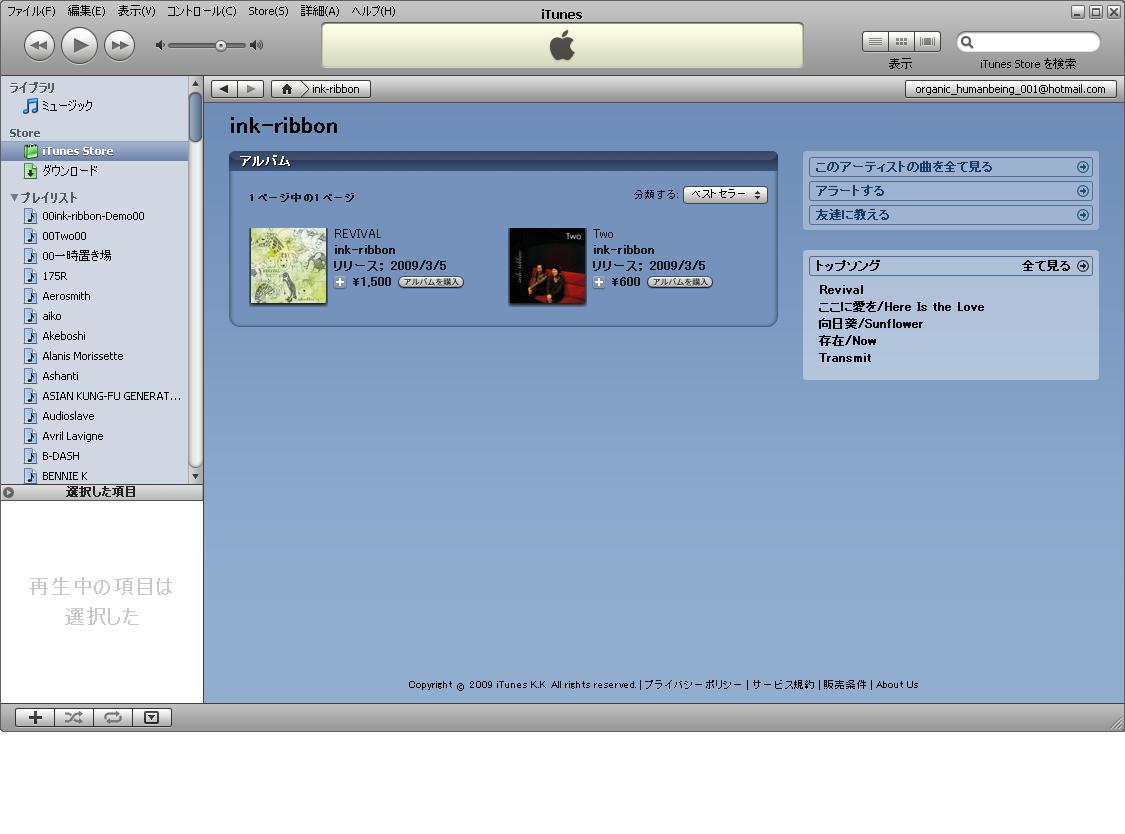Open the 詳細(A) menu
Viewport: 1125px width, 834px height.
[x=320, y=11]
